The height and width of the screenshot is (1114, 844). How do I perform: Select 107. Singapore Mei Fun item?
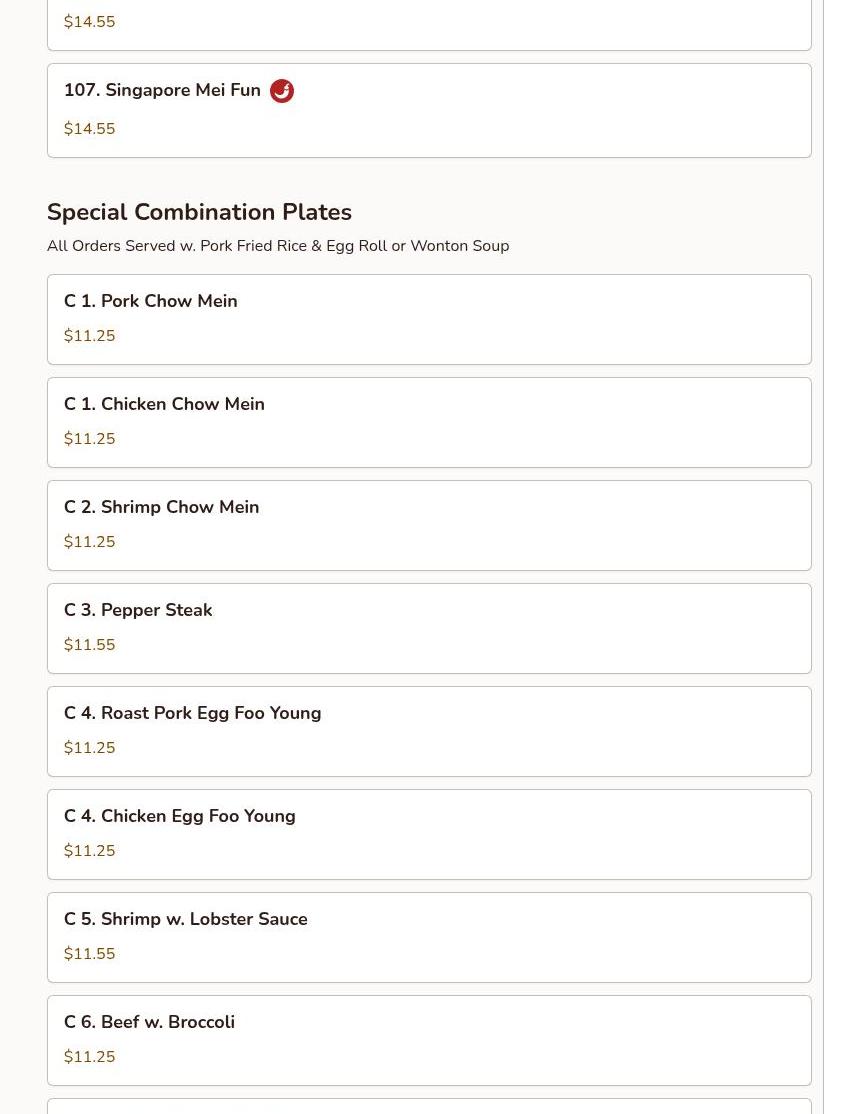(x=162, y=91)
